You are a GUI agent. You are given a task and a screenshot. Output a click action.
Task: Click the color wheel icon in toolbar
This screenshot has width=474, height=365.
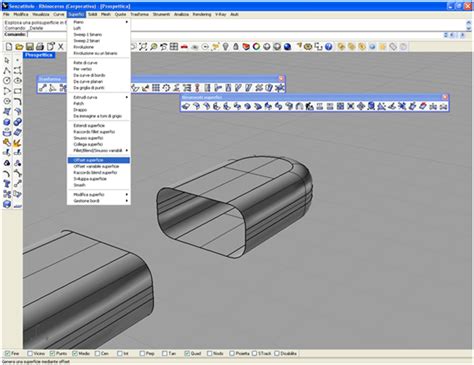pos(256,47)
